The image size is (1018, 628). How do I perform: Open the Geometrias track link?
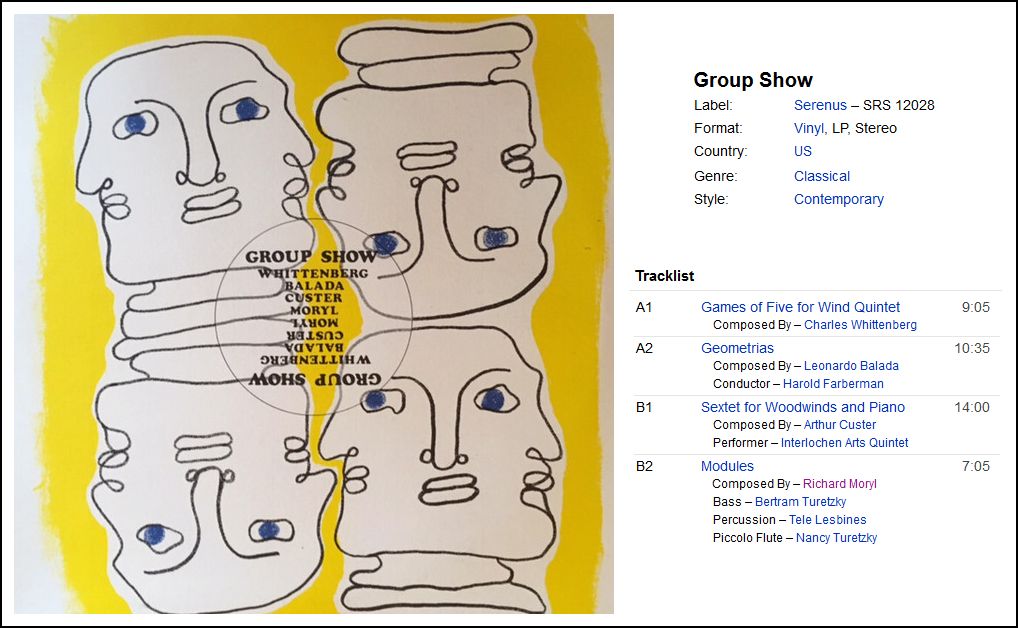tap(737, 348)
